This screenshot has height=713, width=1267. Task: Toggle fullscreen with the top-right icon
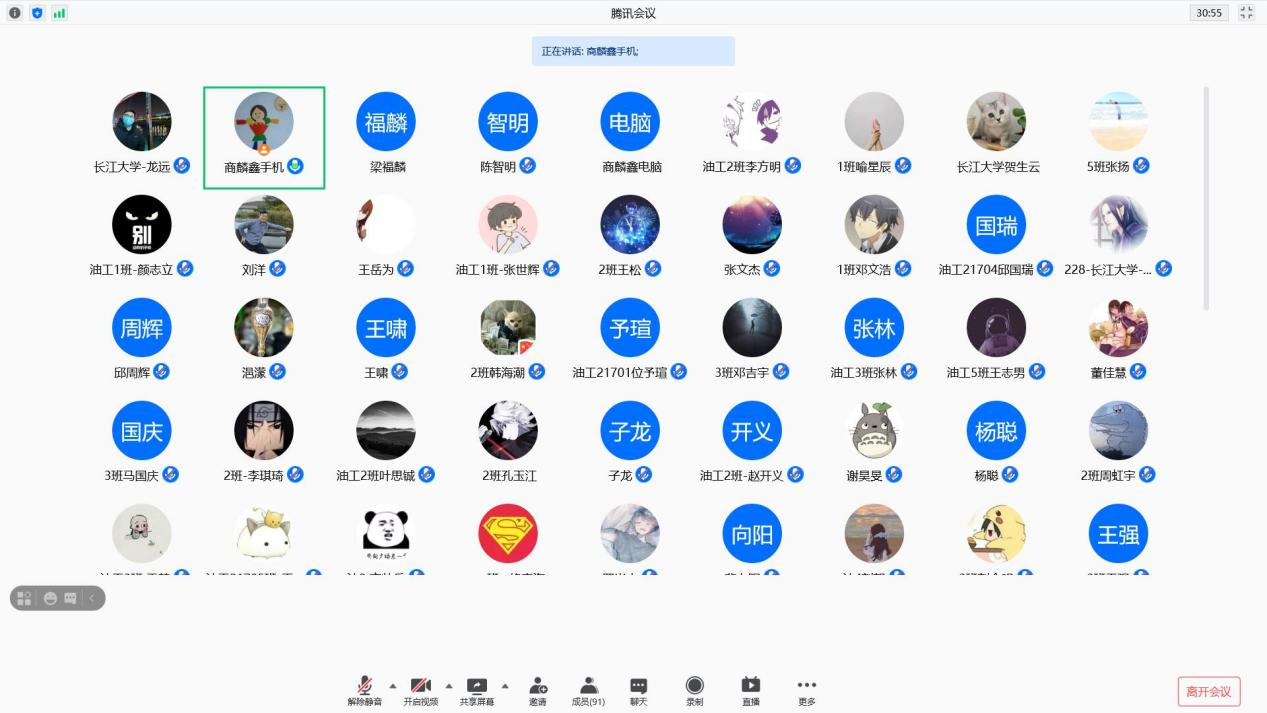(x=1246, y=13)
